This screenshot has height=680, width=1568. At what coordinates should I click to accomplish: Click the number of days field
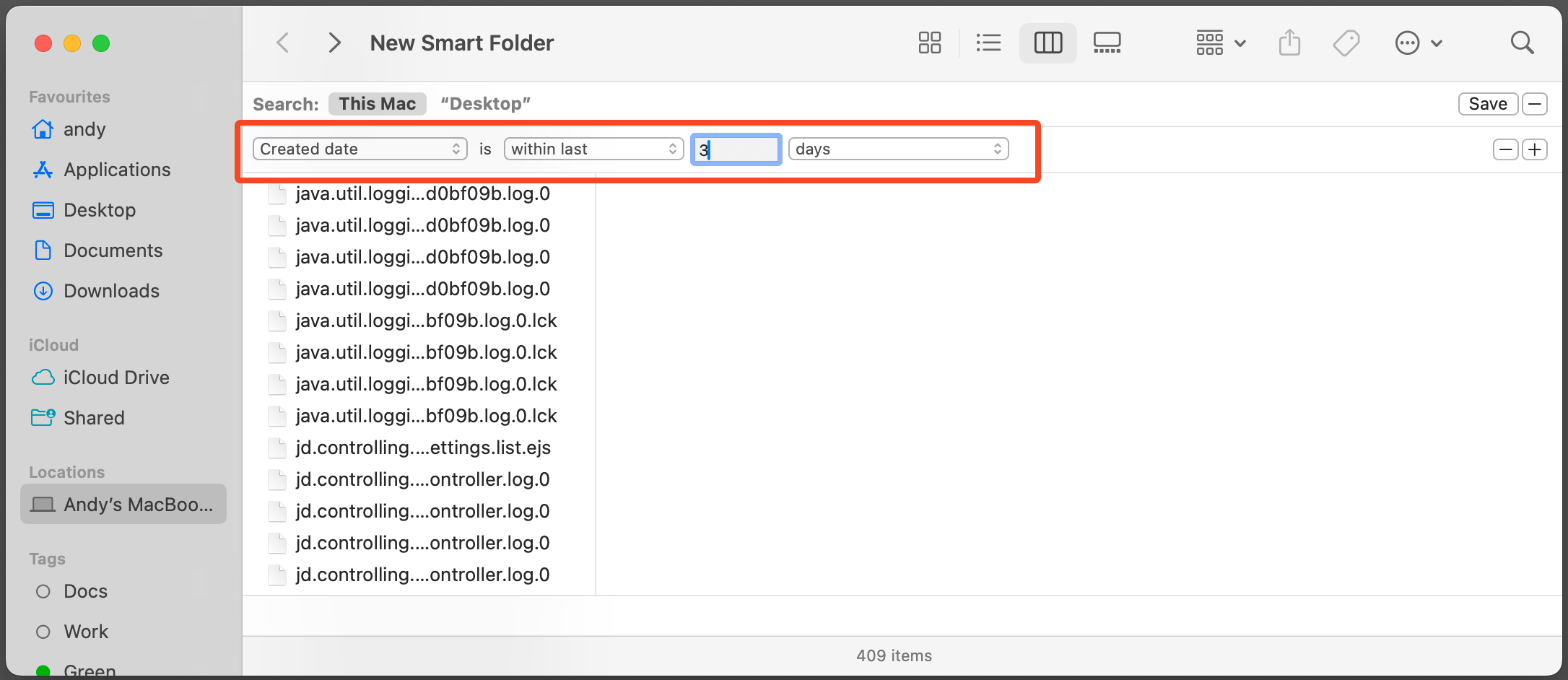[x=736, y=149]
